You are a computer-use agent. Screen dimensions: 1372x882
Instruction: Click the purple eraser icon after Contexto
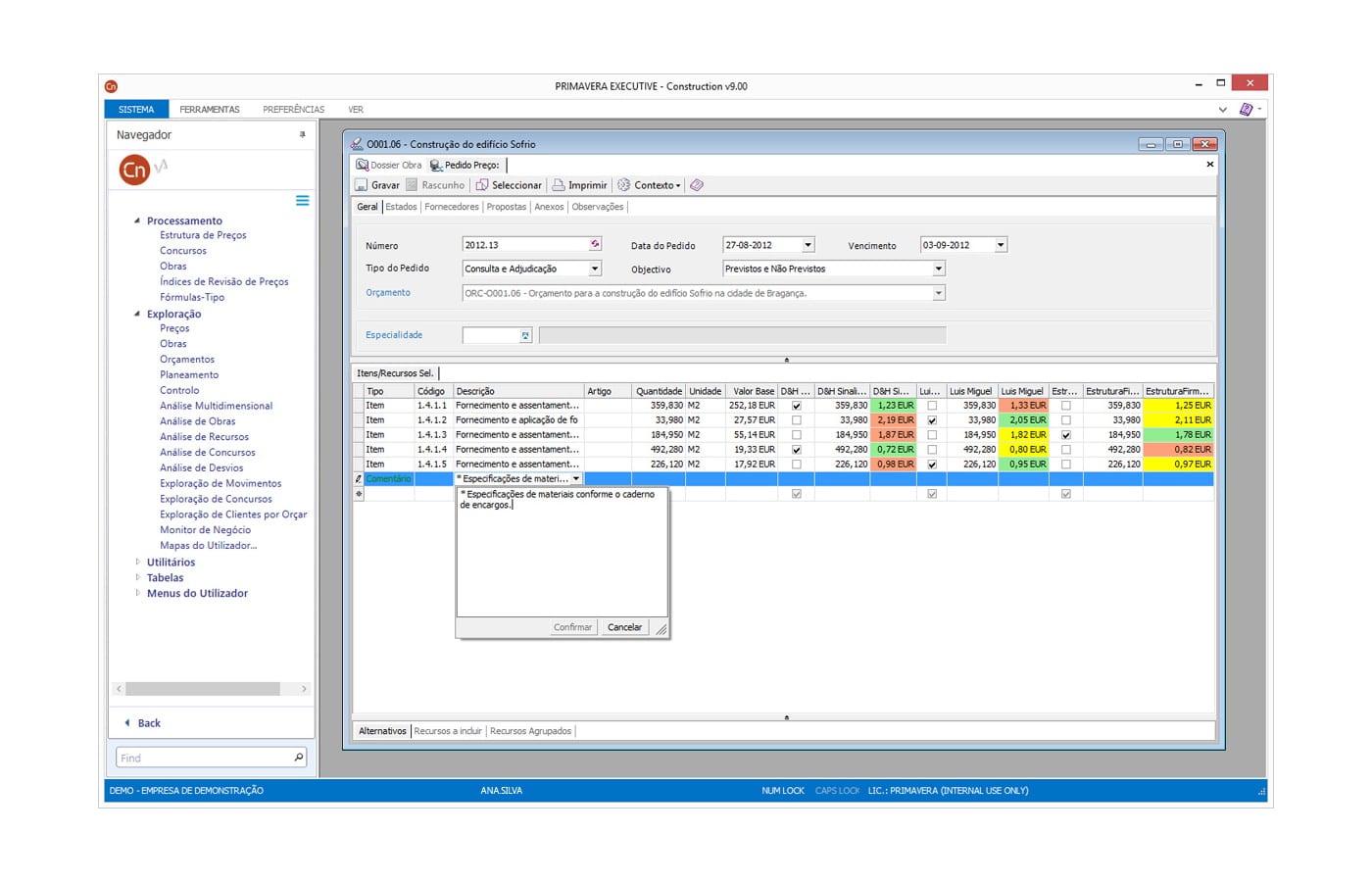(697, 185)
